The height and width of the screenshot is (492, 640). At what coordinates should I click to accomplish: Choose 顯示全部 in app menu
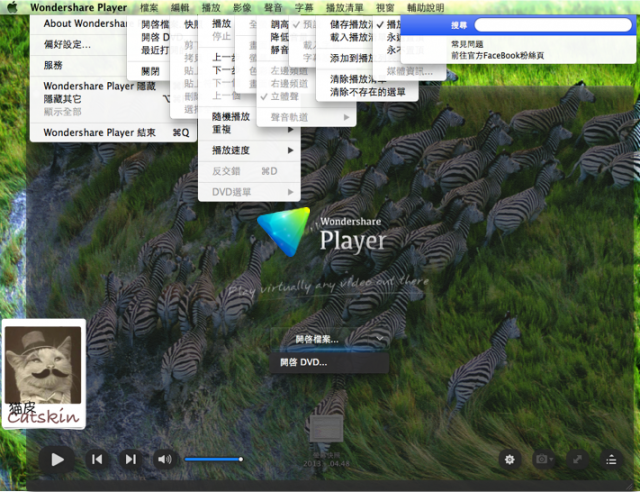coord(62,111)
